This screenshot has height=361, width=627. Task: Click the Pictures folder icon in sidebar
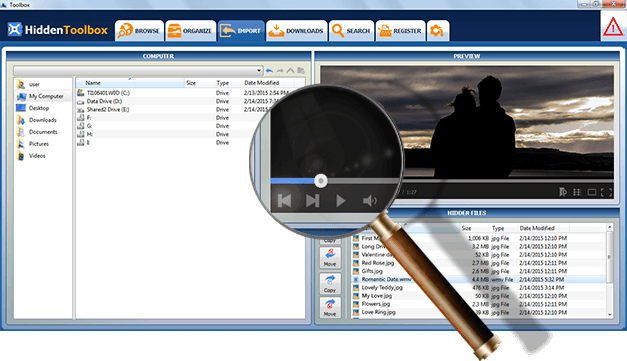tap(21, 144)
